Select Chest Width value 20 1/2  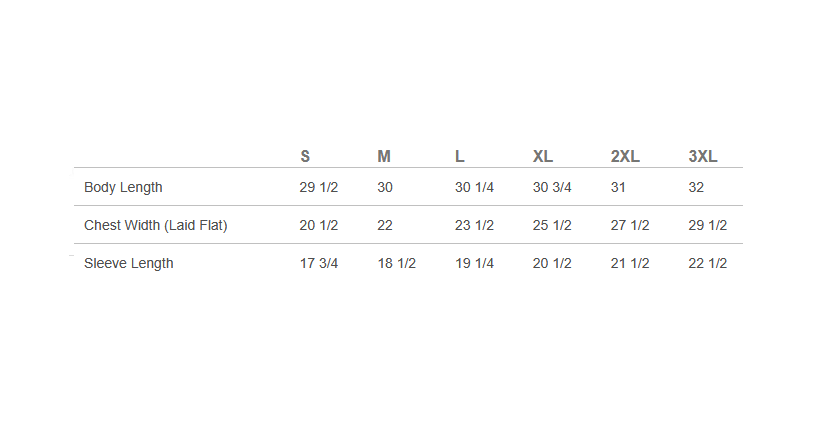click(319, 225)
